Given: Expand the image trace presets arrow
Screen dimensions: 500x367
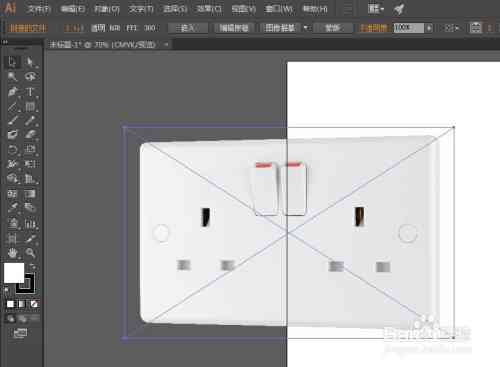Looking at the screenshot, I should (x=306, y=28).
